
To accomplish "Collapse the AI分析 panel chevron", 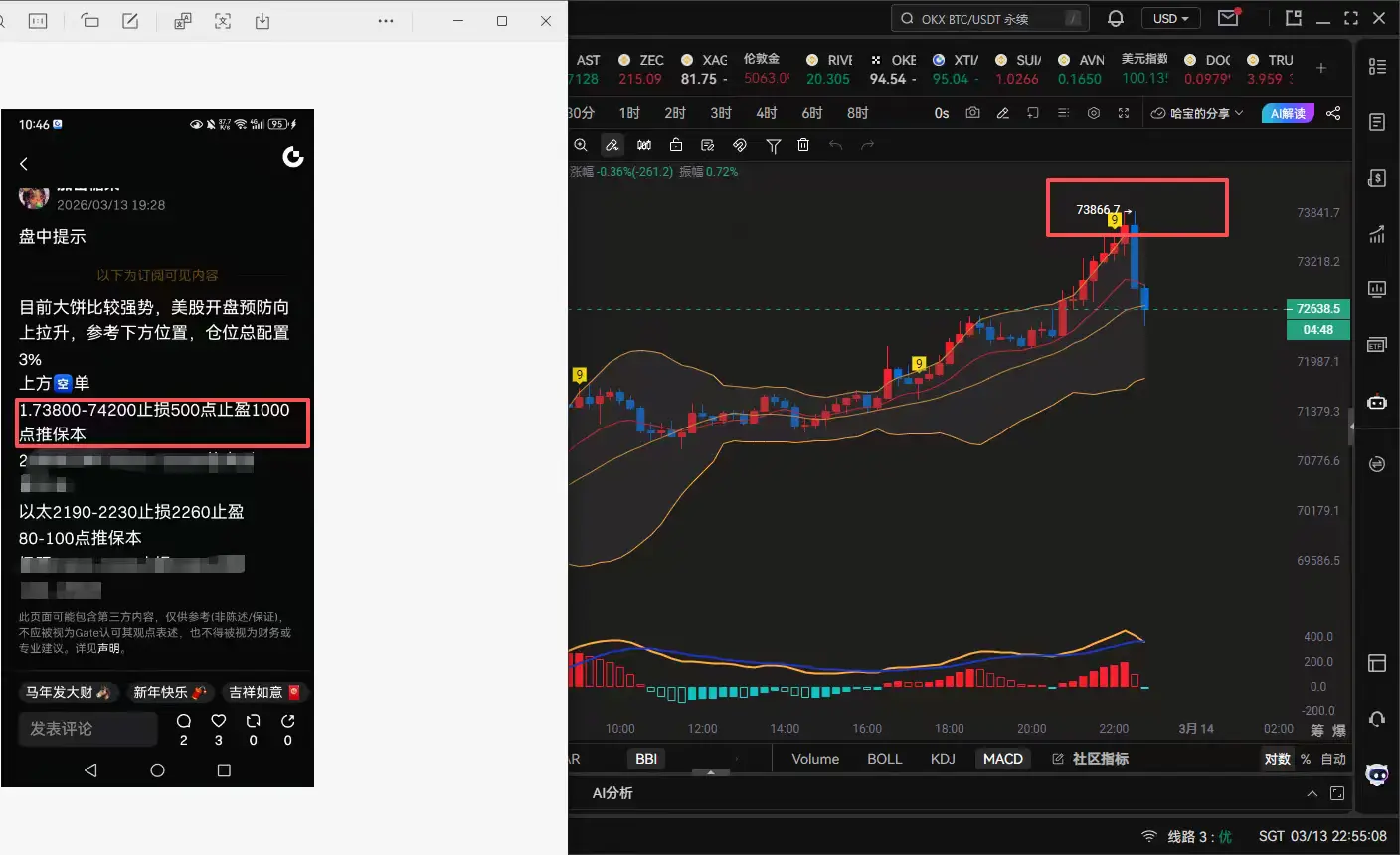I will click(x=1312, y=793).
